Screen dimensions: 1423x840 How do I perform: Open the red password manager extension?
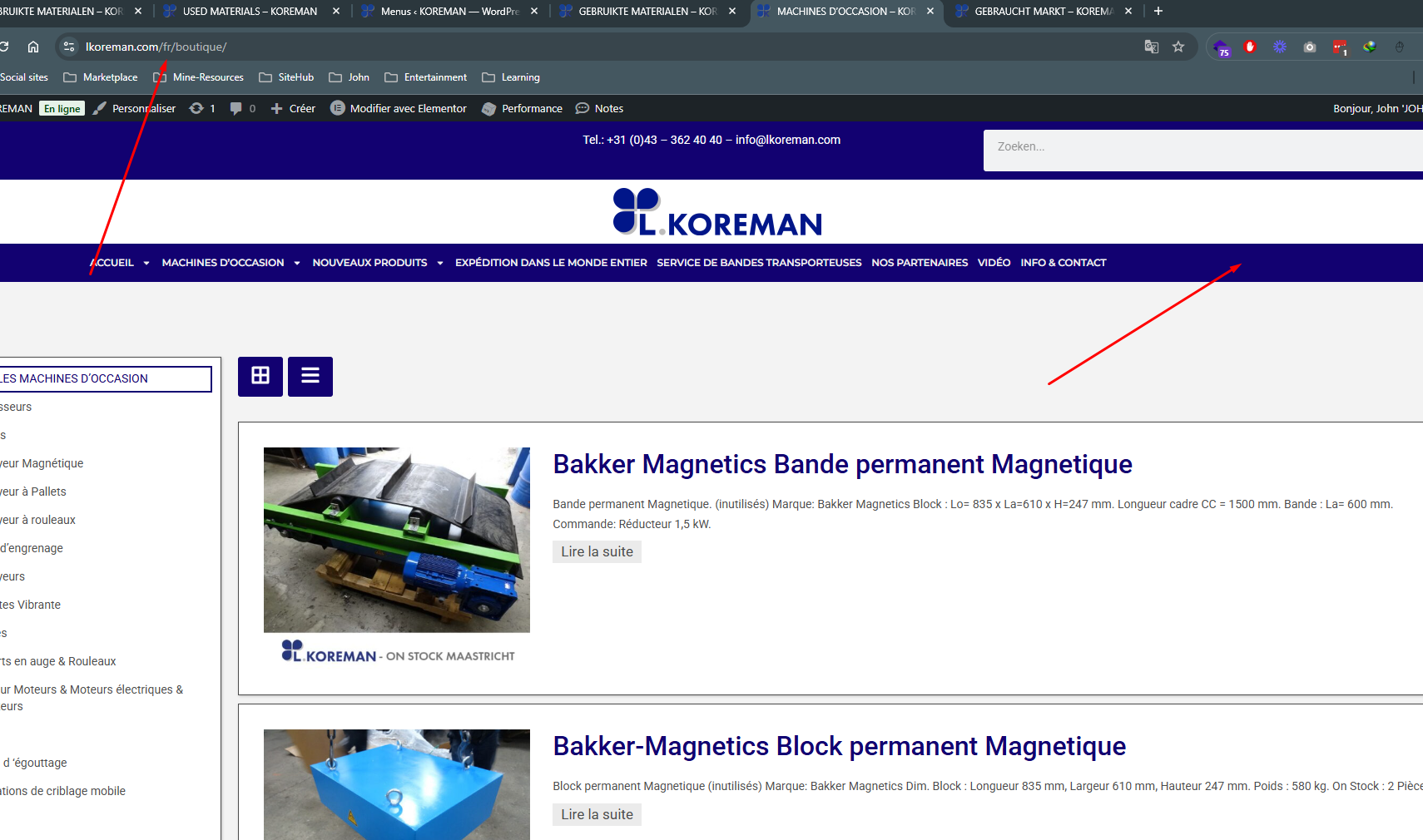(x=1340, y=47)
